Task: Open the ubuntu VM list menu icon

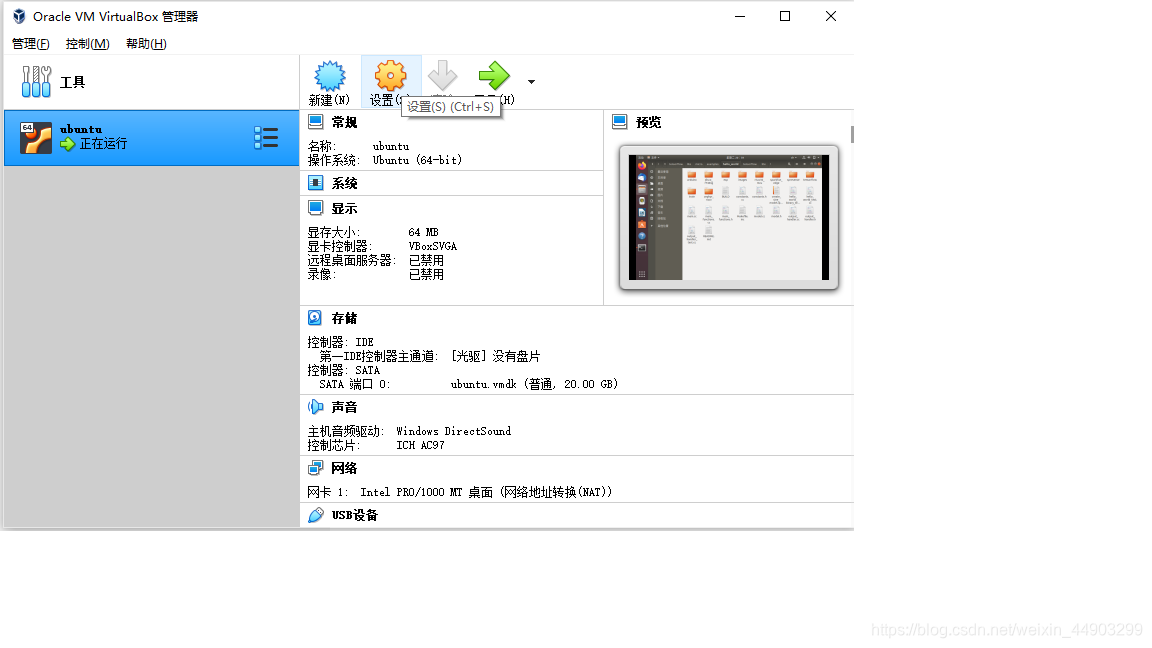Action: [x=266, y=137]
